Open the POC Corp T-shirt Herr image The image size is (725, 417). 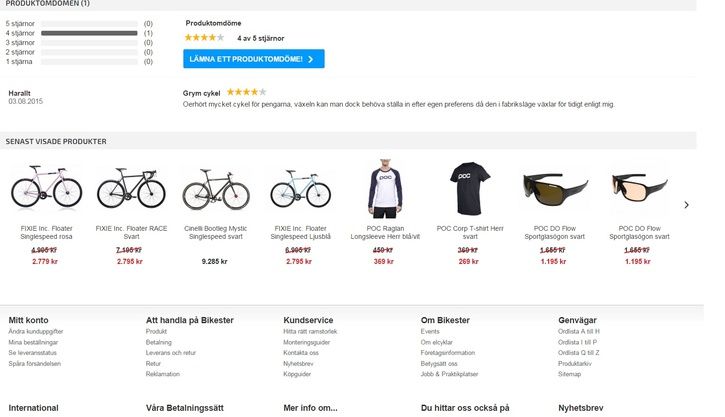[x=468, y=188]
